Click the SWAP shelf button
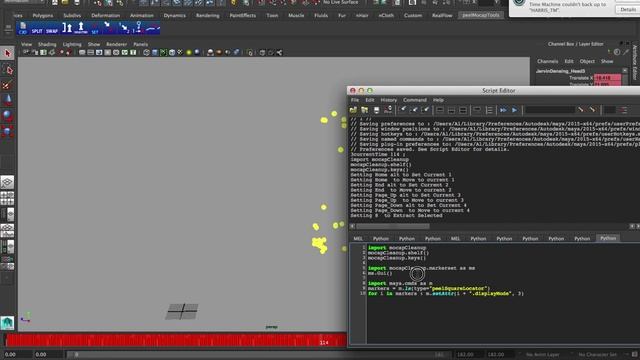The width and height of the screenshot is (640, 360). [x=52, y=31]
